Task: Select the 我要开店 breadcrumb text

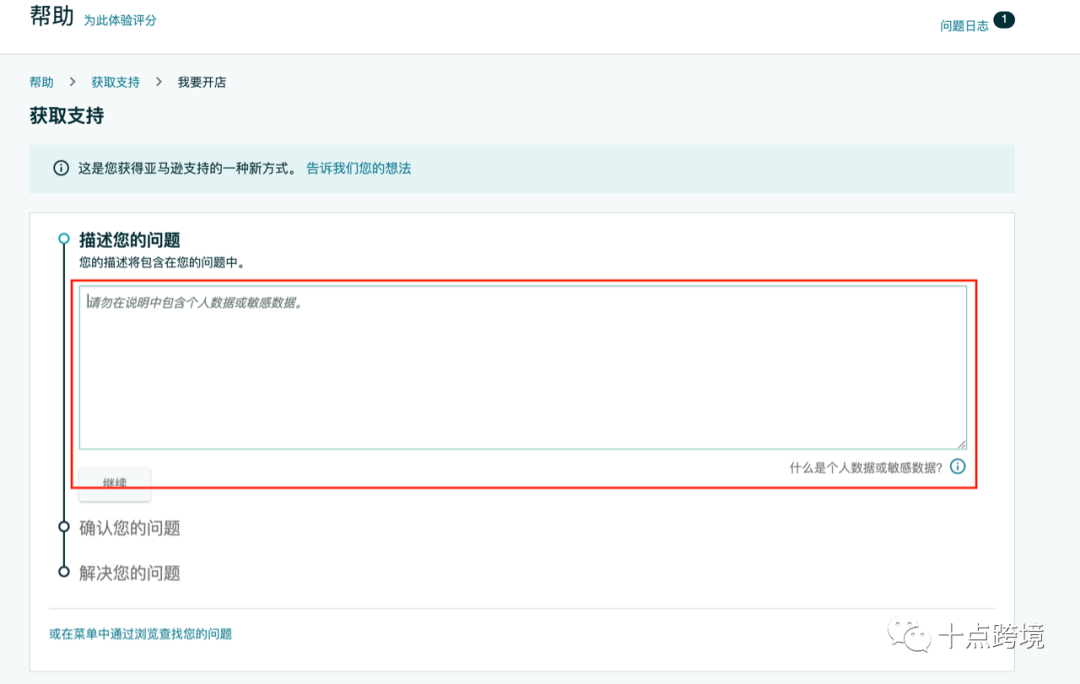Action: 202,82
